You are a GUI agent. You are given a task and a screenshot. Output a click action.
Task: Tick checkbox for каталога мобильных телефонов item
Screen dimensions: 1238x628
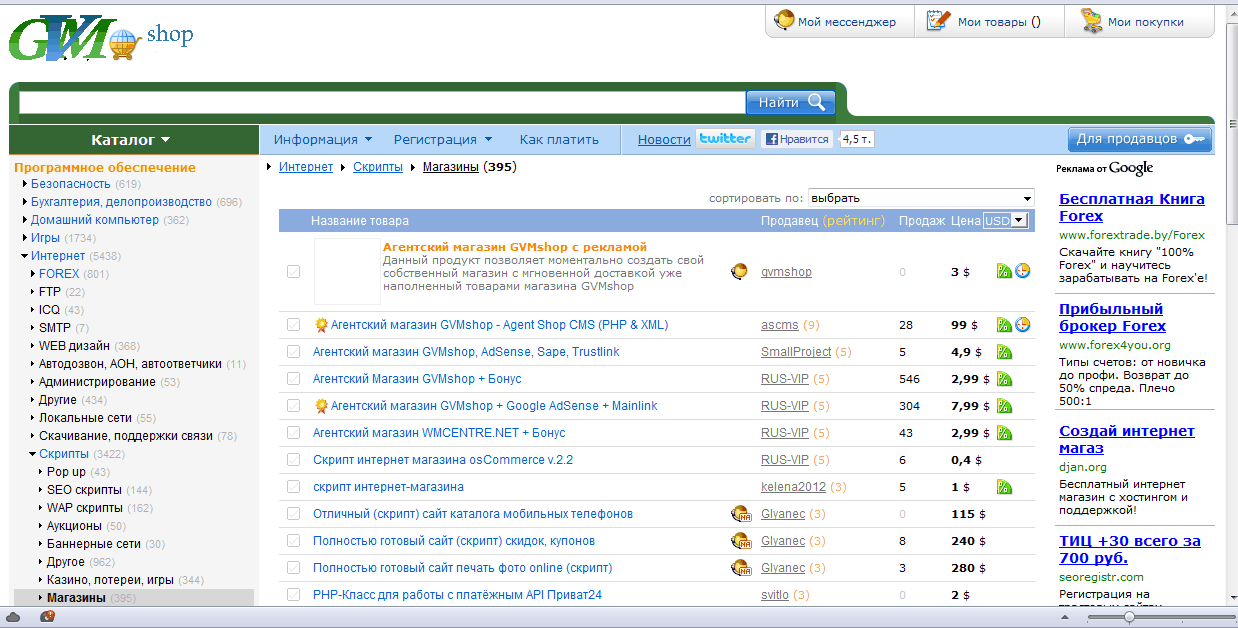pyautogui.click(x=293, y=513)
